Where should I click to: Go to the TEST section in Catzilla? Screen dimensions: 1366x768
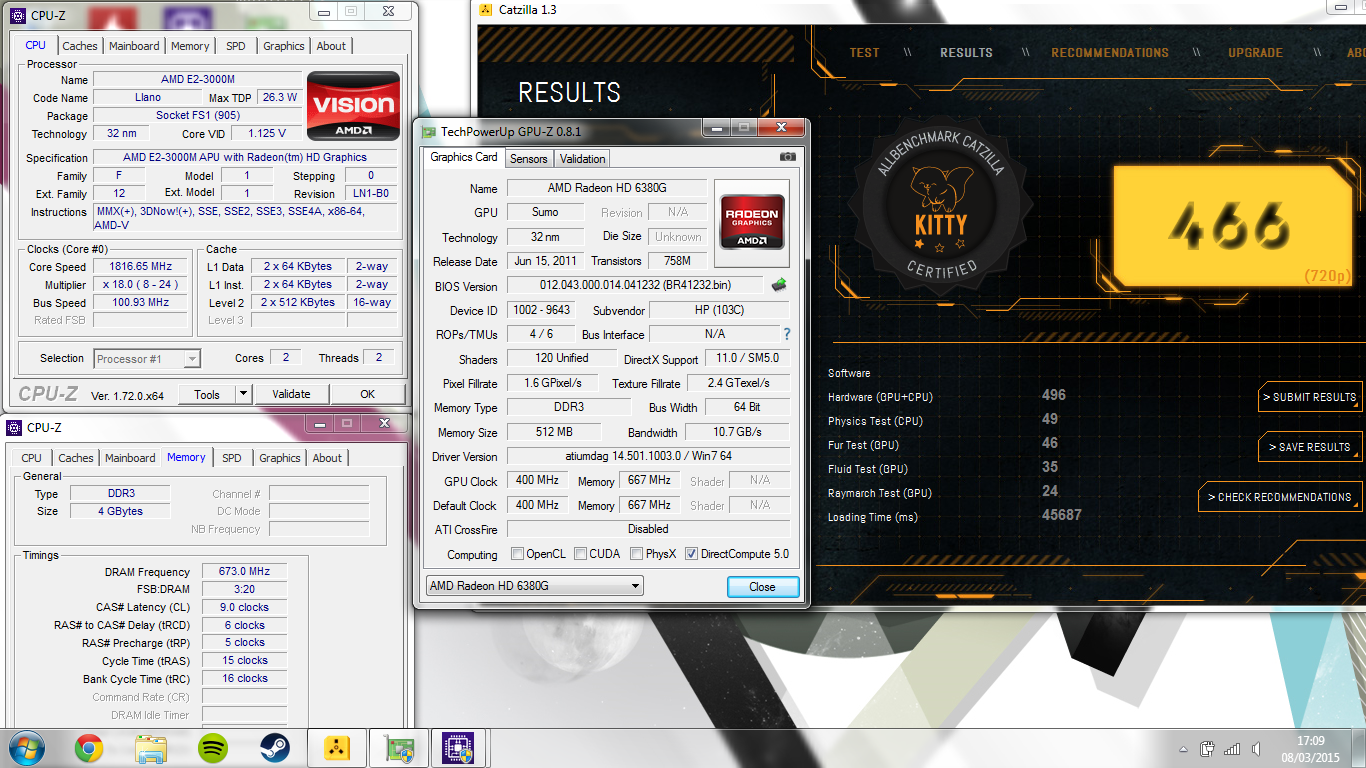click(x=864, y=53)
